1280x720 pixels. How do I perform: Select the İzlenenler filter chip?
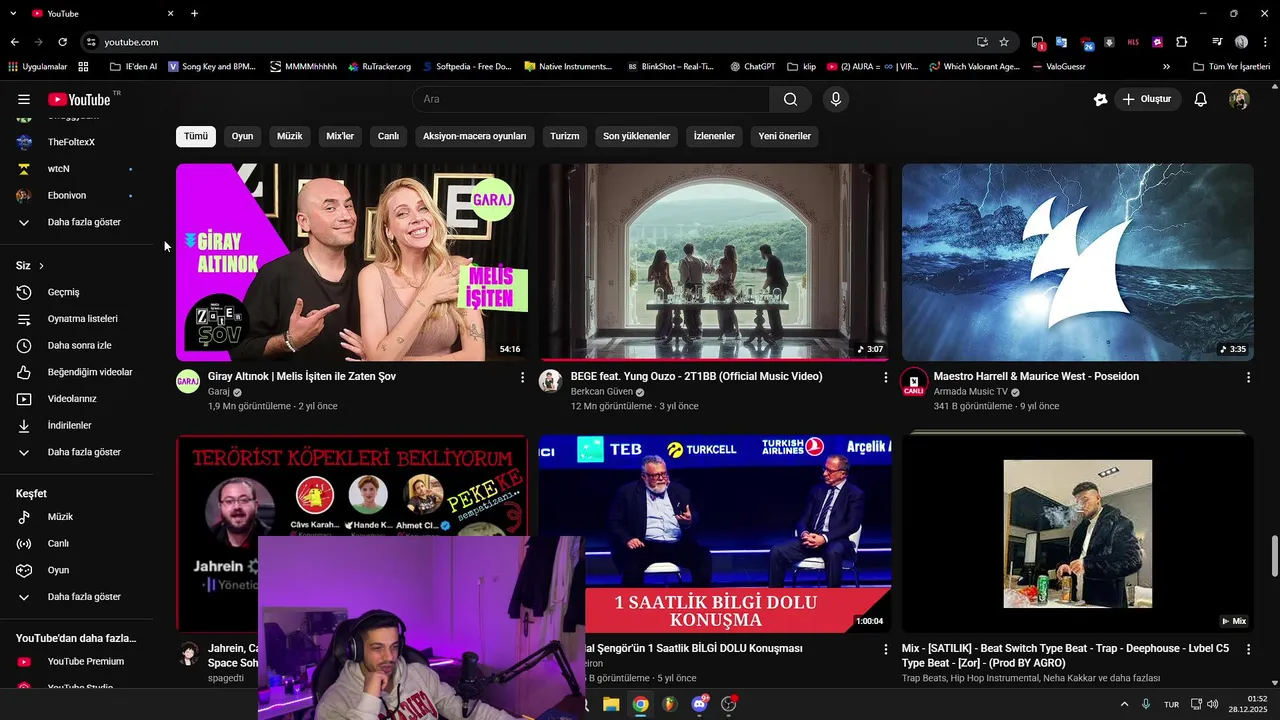click(714, 136)
